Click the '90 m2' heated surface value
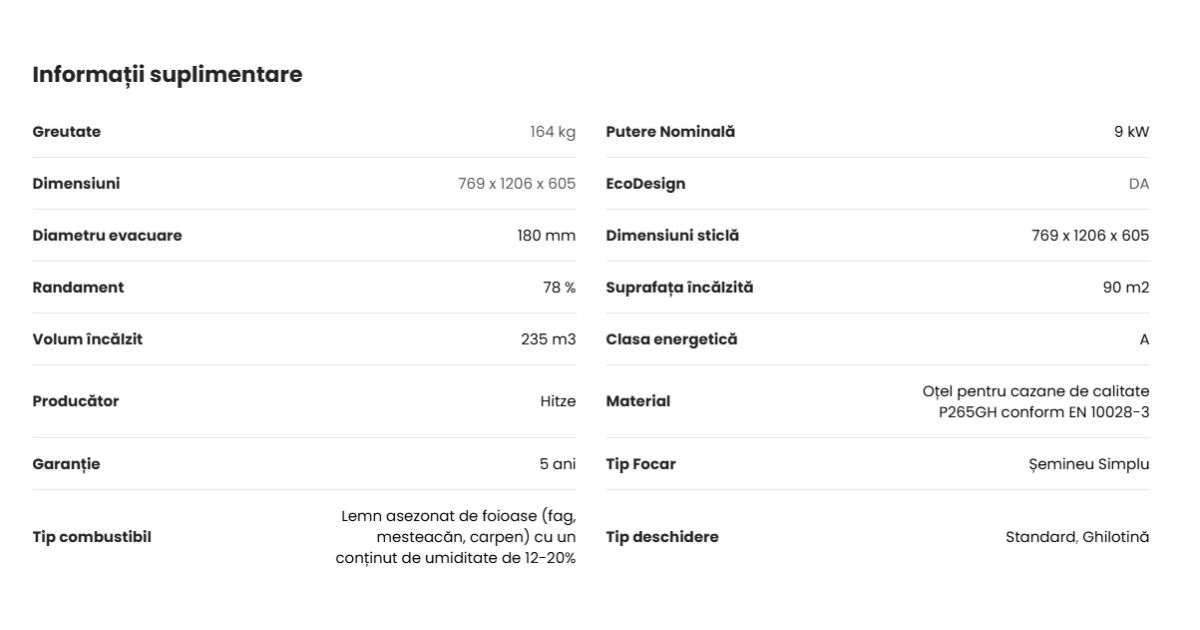The width and height of the screenshot is (1200, 630). [x=1126, y=288]
